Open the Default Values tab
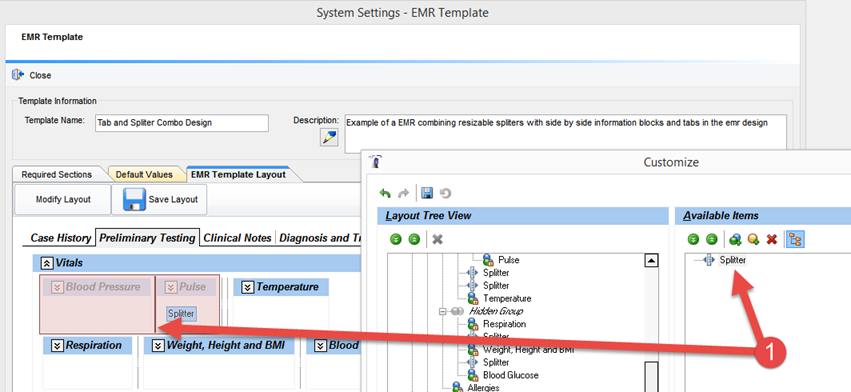 144,174
